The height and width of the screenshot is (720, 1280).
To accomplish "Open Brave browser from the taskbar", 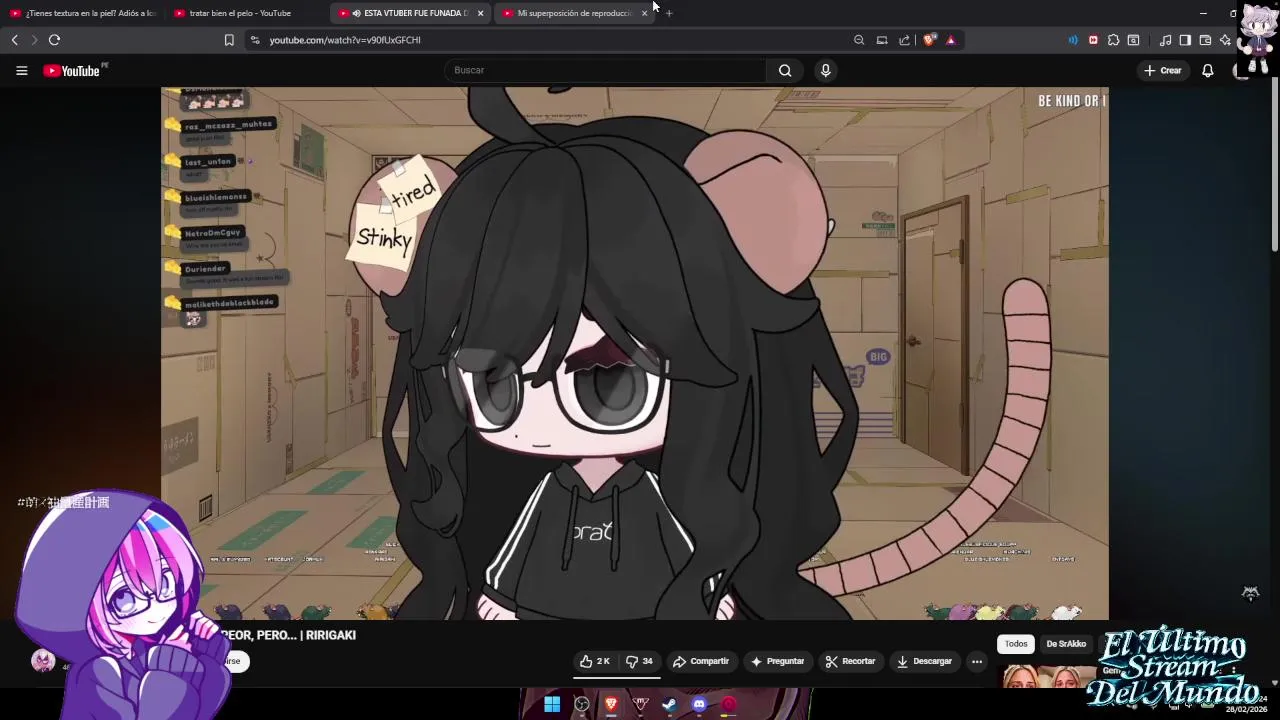I will [611, 704].
